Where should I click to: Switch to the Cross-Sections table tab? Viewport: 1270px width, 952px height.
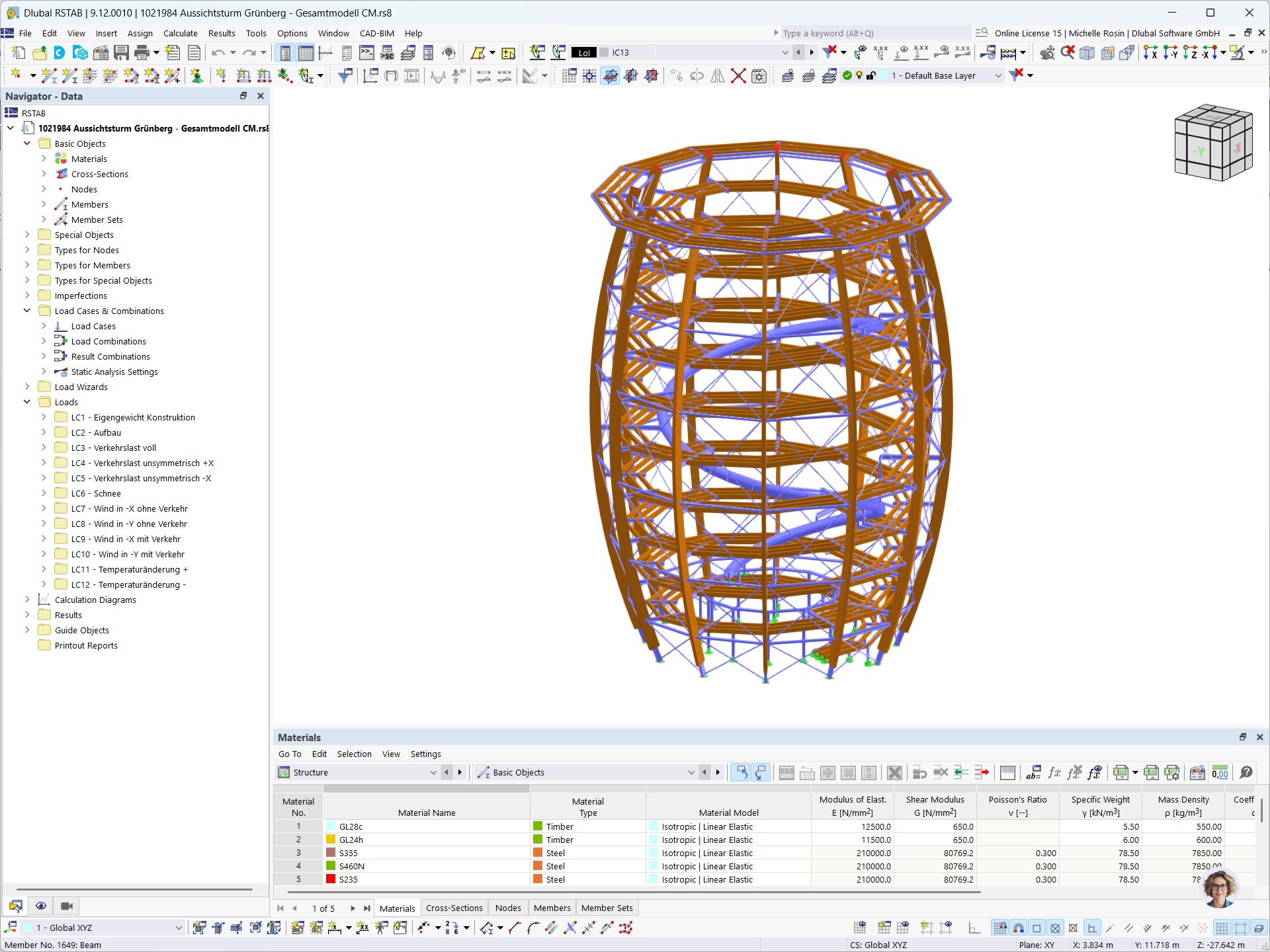coord(454,908)
